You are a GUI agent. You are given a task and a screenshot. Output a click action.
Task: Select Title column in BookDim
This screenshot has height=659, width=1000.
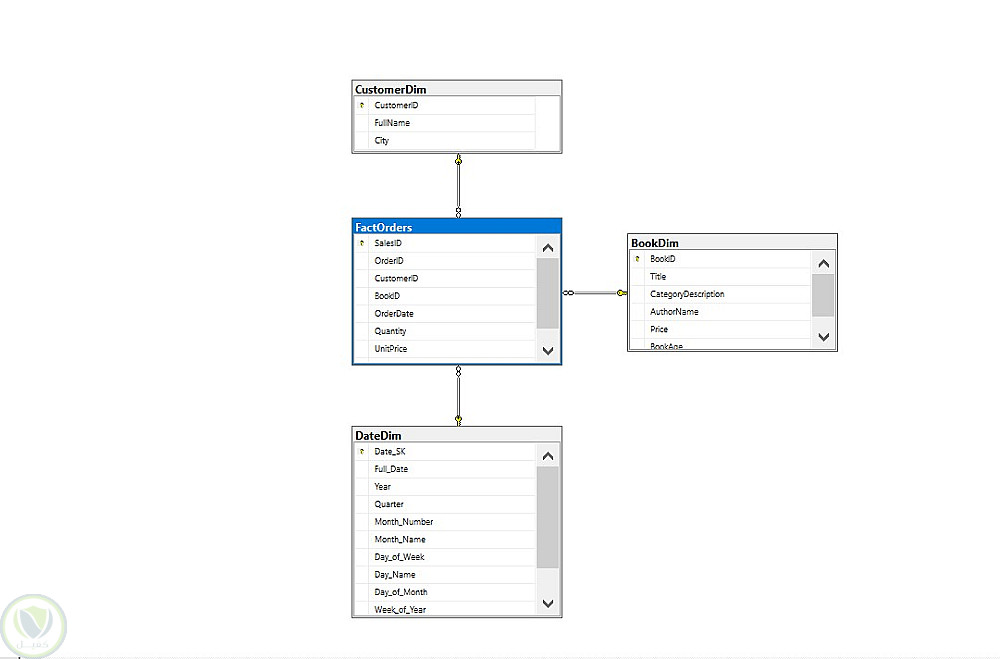pyautogui.click(x=721, y=277)
